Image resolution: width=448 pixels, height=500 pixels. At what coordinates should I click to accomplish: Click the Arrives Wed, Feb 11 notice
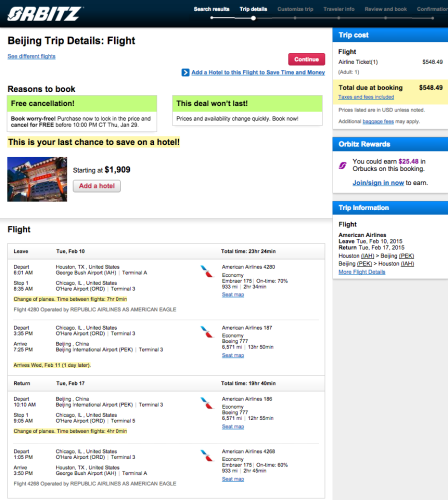tap(52, 365)
